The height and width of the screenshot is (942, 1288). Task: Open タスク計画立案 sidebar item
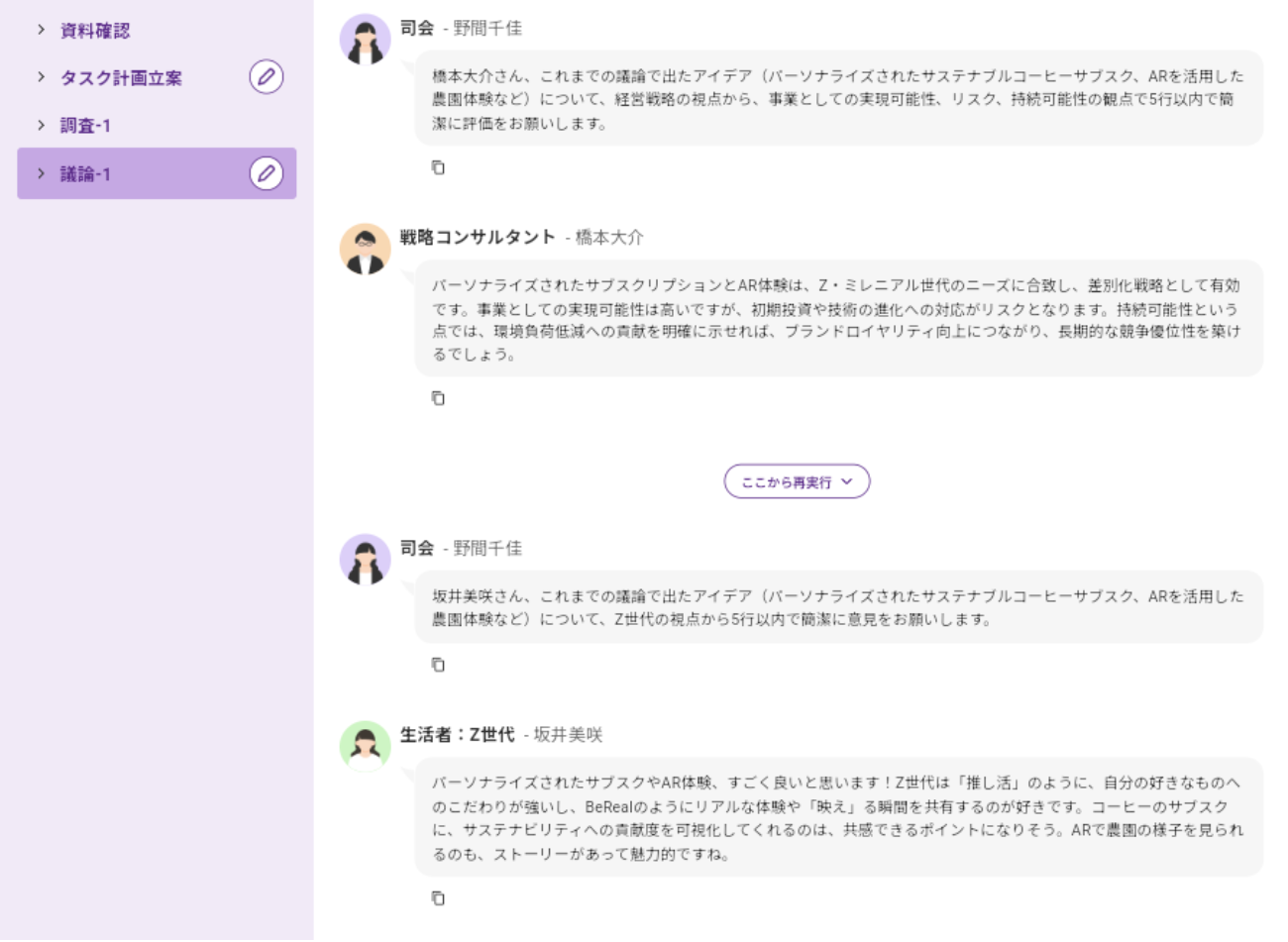tap(121, 78)
